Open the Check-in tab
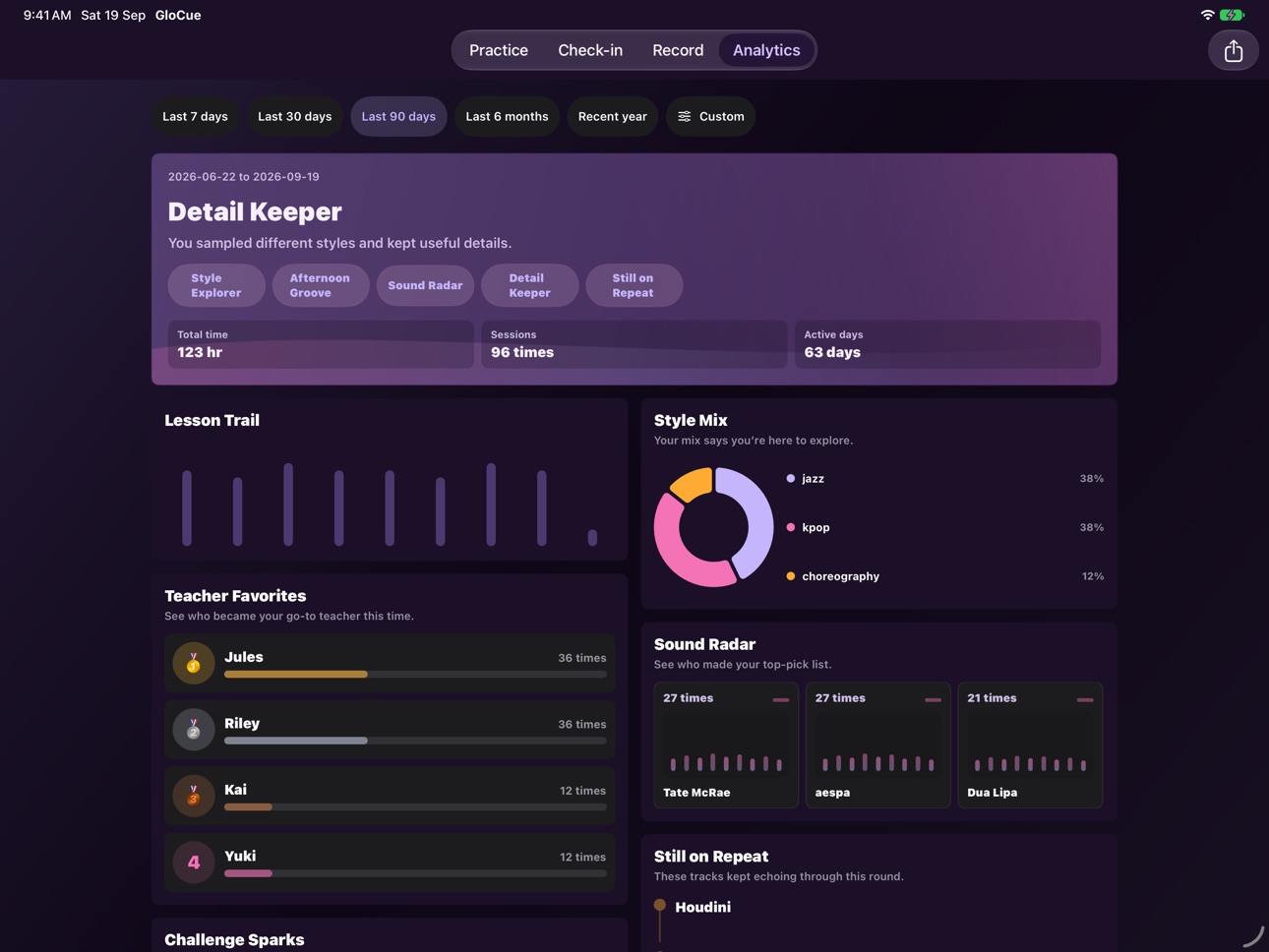Screen dimensions: 1269x952 (x=590, y=50)
